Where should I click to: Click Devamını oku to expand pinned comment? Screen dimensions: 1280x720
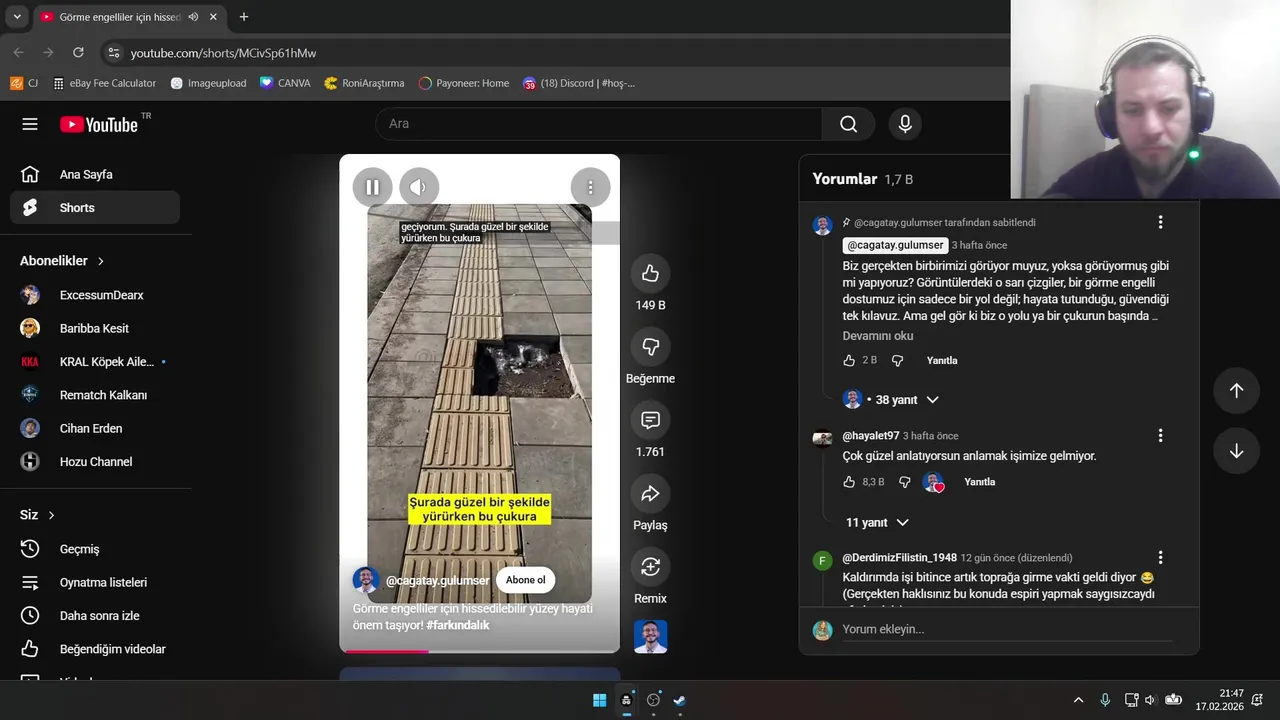878,336
